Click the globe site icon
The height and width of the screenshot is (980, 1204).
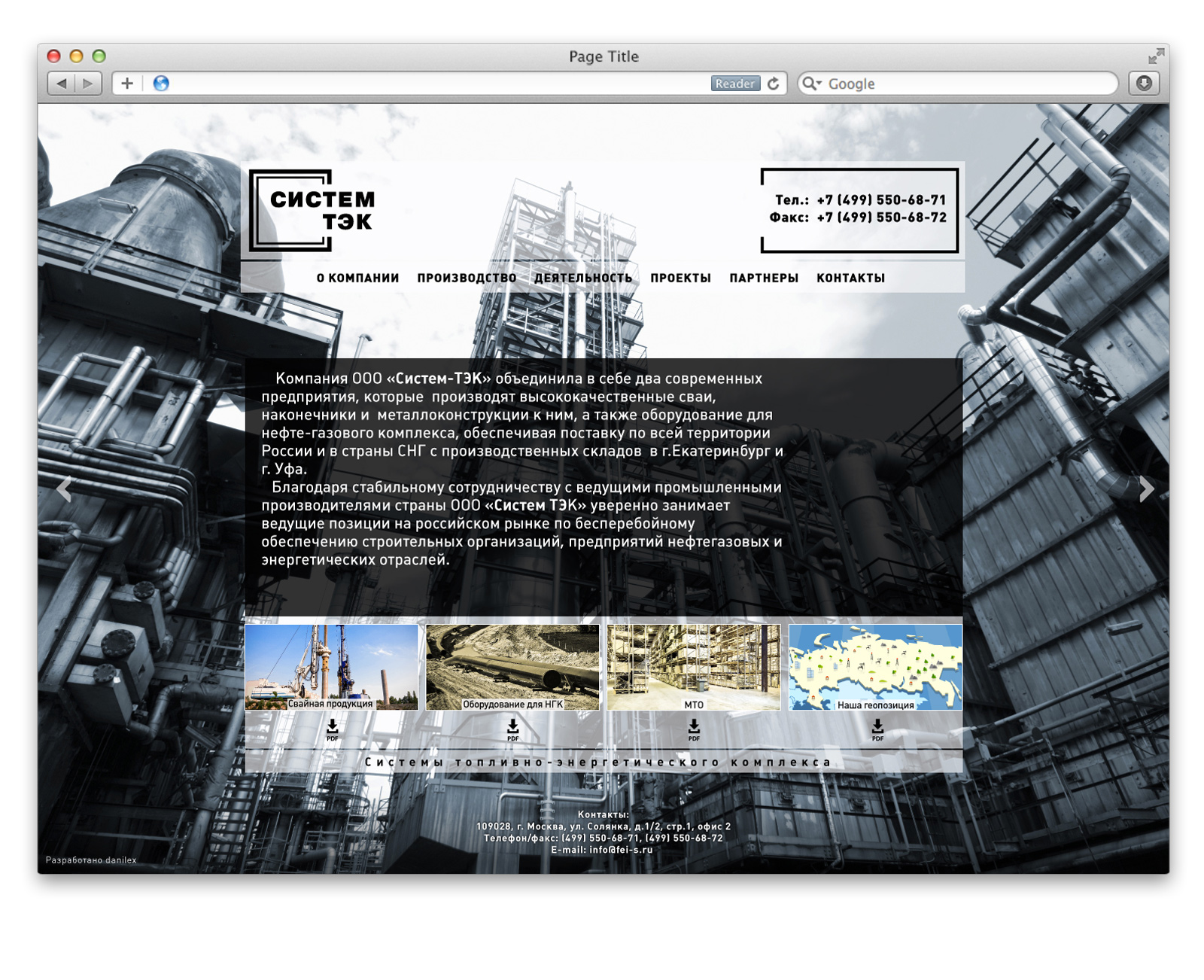(161, 84)
